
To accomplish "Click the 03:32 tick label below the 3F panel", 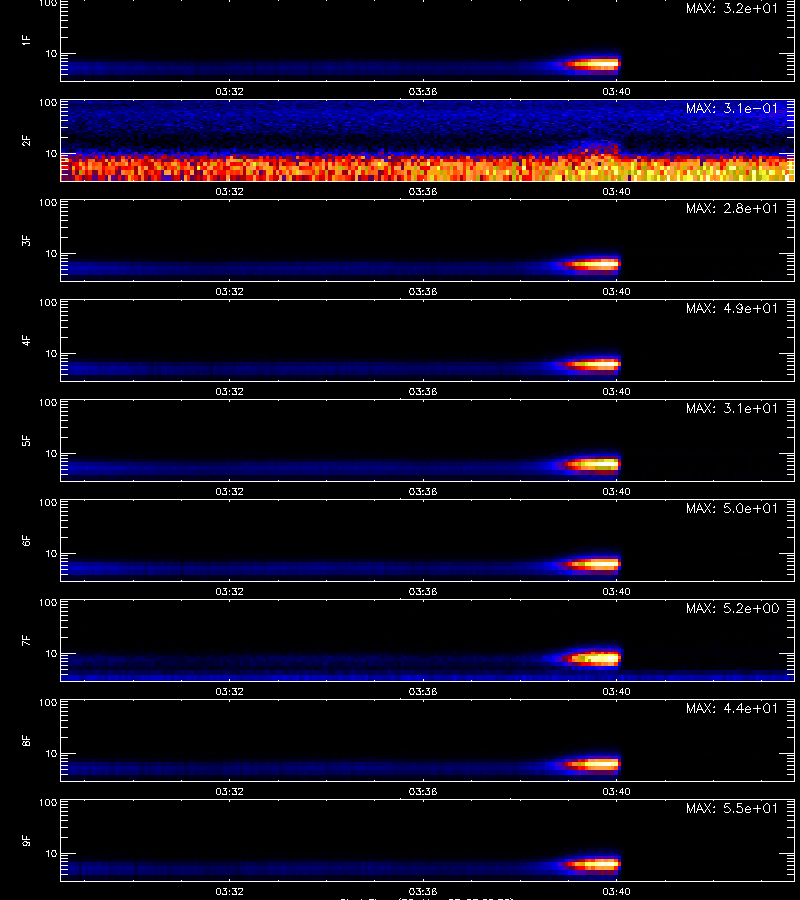I will [230, 292].
